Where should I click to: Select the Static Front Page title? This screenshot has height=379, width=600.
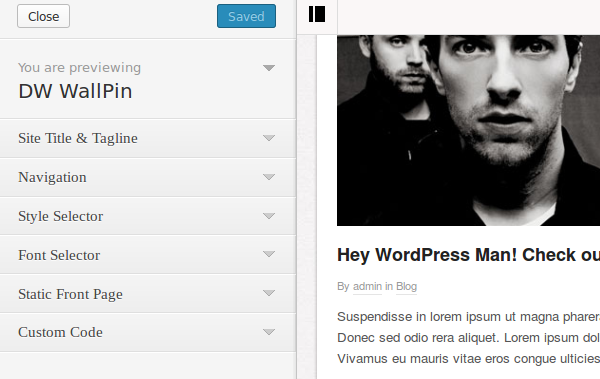(70, 294)
